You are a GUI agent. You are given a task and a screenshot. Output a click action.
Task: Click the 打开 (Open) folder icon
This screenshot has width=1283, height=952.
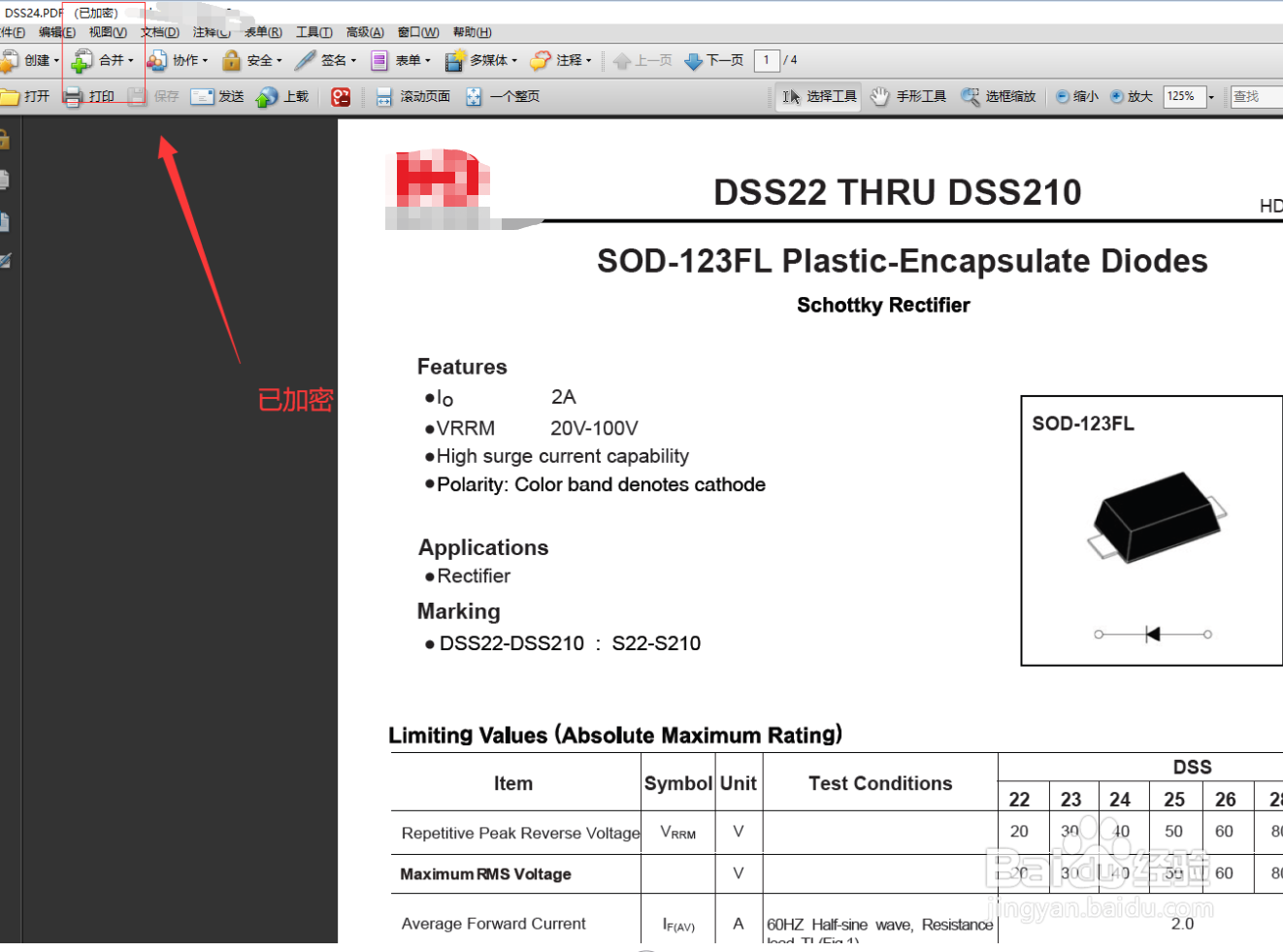coord(10,96)
